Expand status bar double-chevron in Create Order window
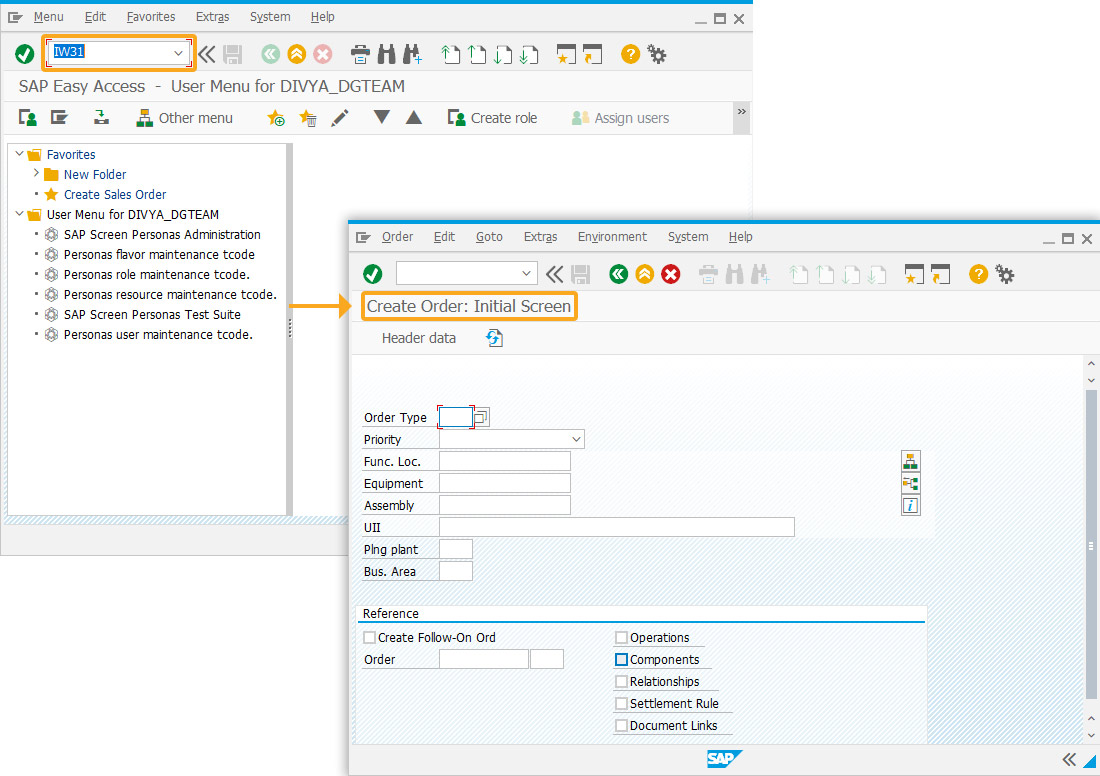This screenshot has height=776, width=1100. point(1068,759)
